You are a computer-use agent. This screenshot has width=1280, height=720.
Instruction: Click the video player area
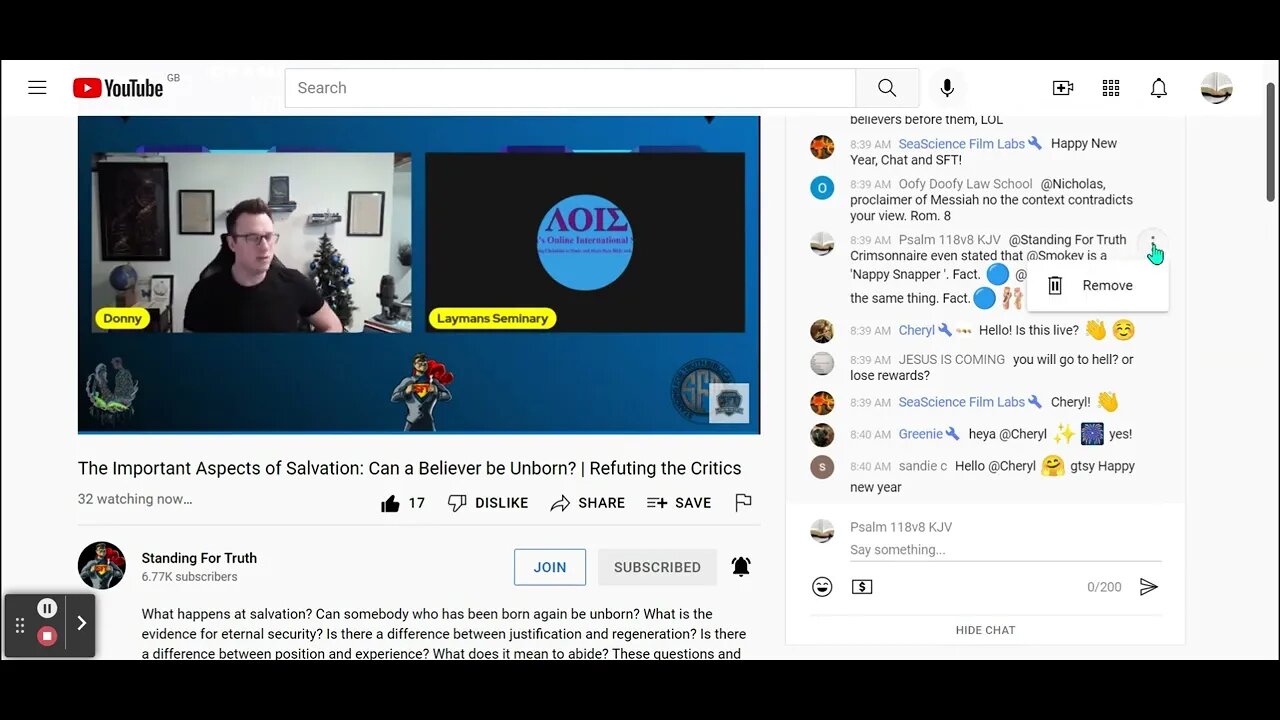(419, 275)
